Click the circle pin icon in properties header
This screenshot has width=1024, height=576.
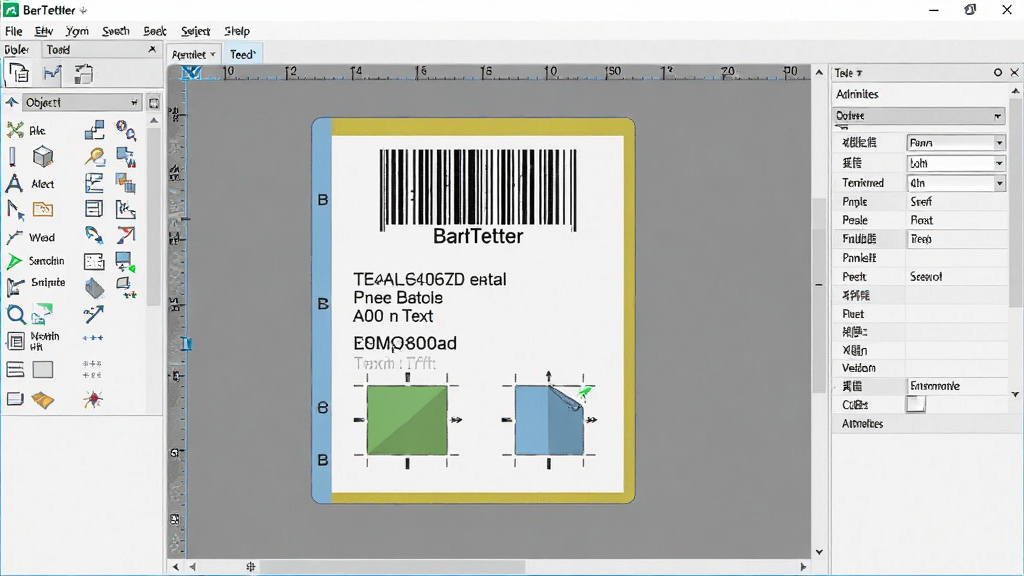(998, 72)
